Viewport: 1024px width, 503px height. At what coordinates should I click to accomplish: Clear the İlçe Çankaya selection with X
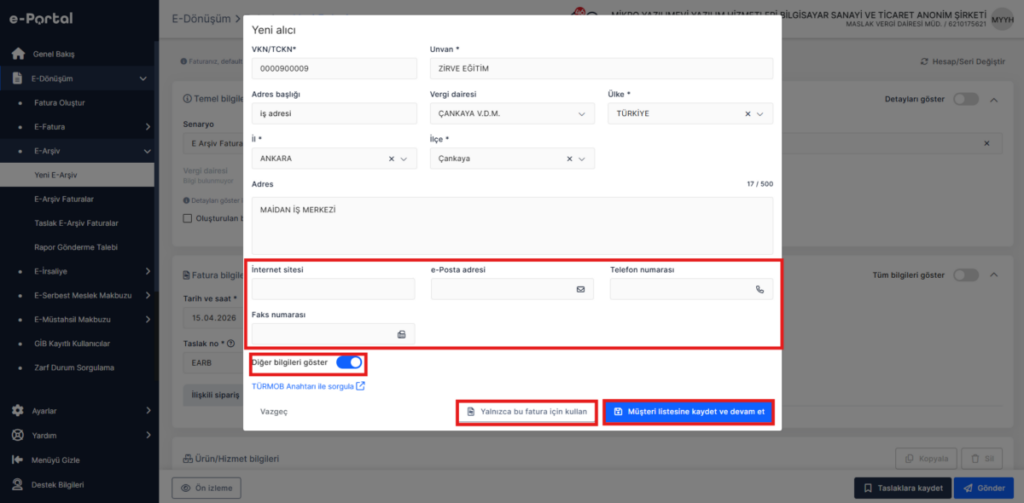coord(569,159)
